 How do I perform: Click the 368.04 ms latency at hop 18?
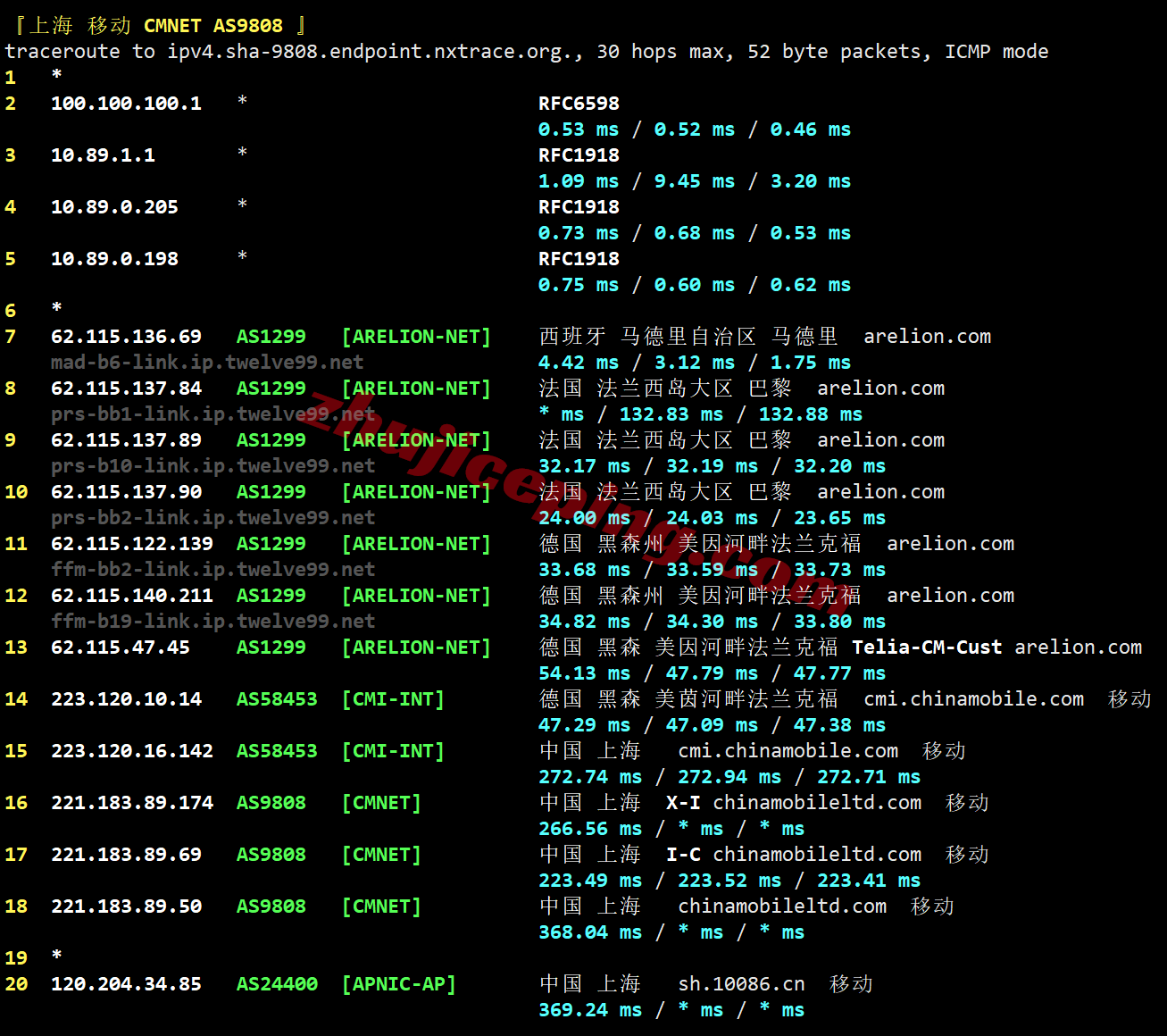(x=590, y=932)
